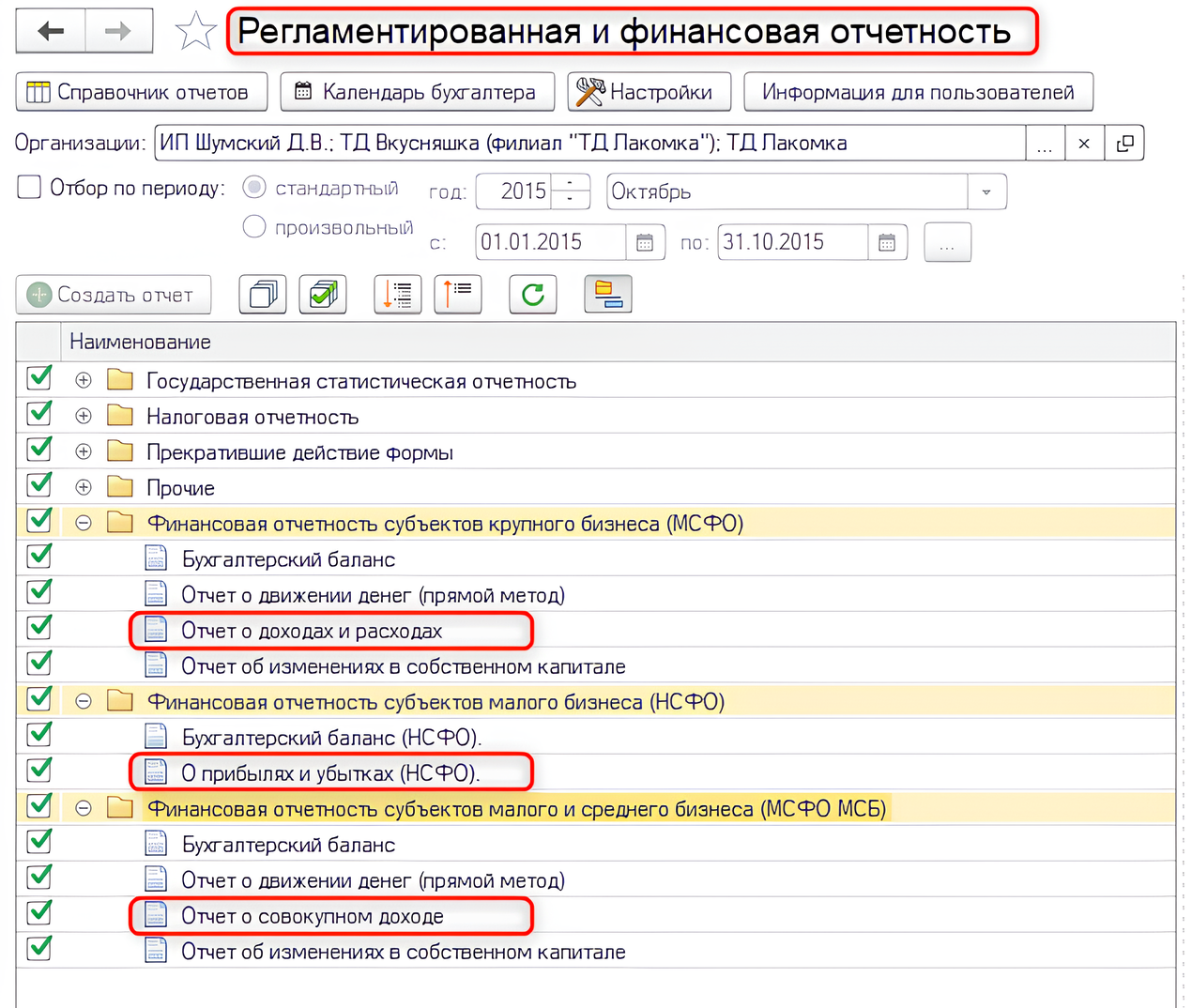This screenshot has width=1192, height=1008.
Task: Select 'Отчет о совокупном доходе' report
Action: click(312, 916)
